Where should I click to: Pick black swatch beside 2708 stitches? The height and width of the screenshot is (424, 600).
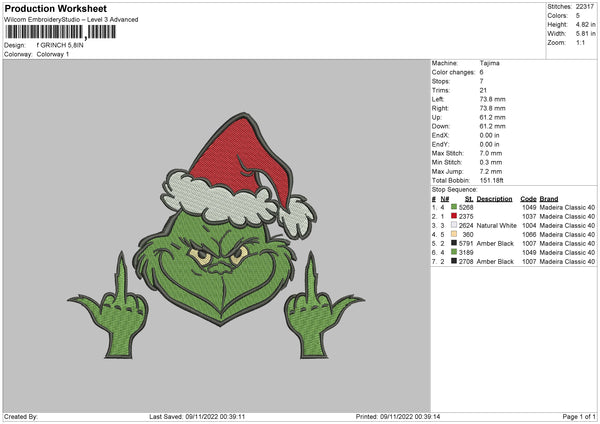click(x=454, y=261)
